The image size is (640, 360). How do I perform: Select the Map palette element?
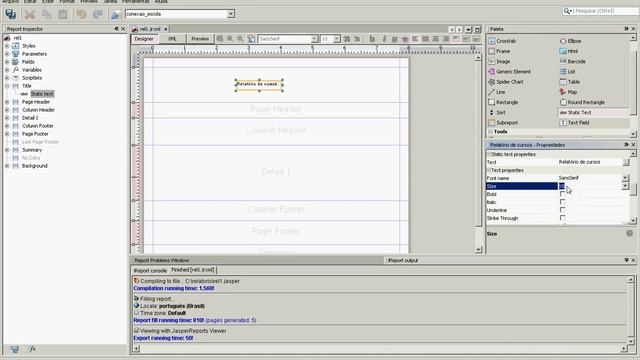[569, 92]
